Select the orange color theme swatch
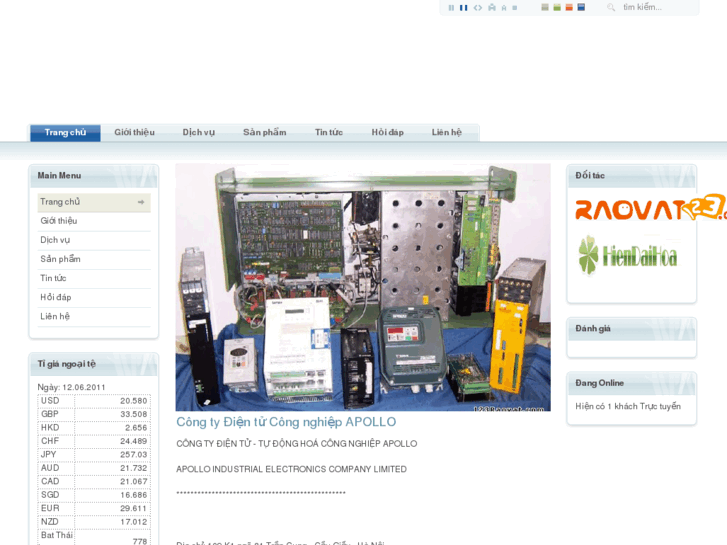Image resolution: width=727 pixels, height=545 pixels. [x=569, y=8]
